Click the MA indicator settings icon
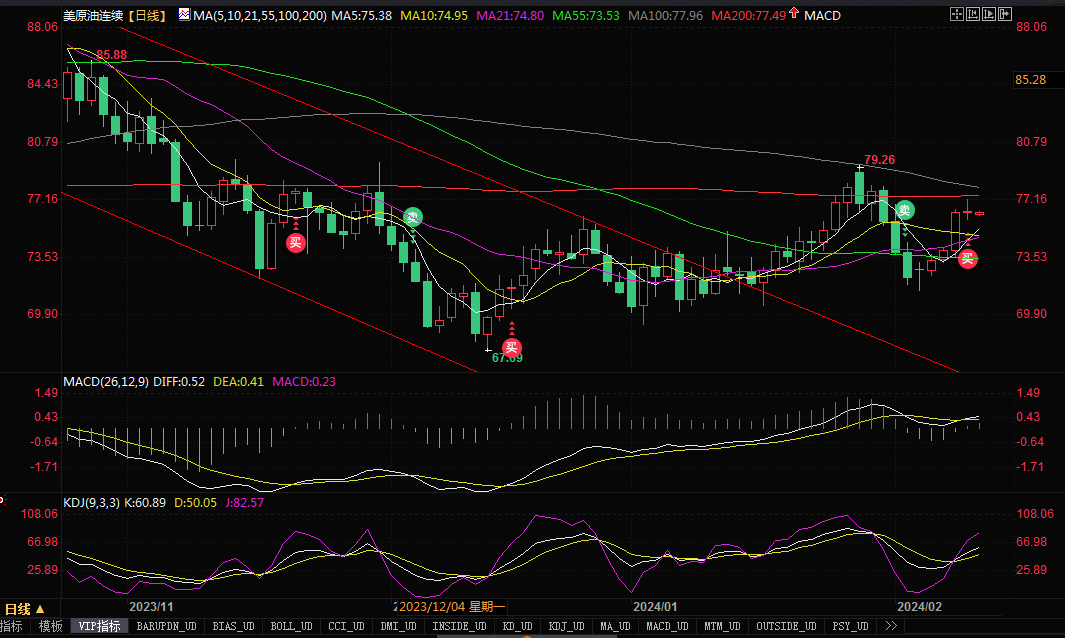This screenshot has width=1065, height=638. pos(184,16)
